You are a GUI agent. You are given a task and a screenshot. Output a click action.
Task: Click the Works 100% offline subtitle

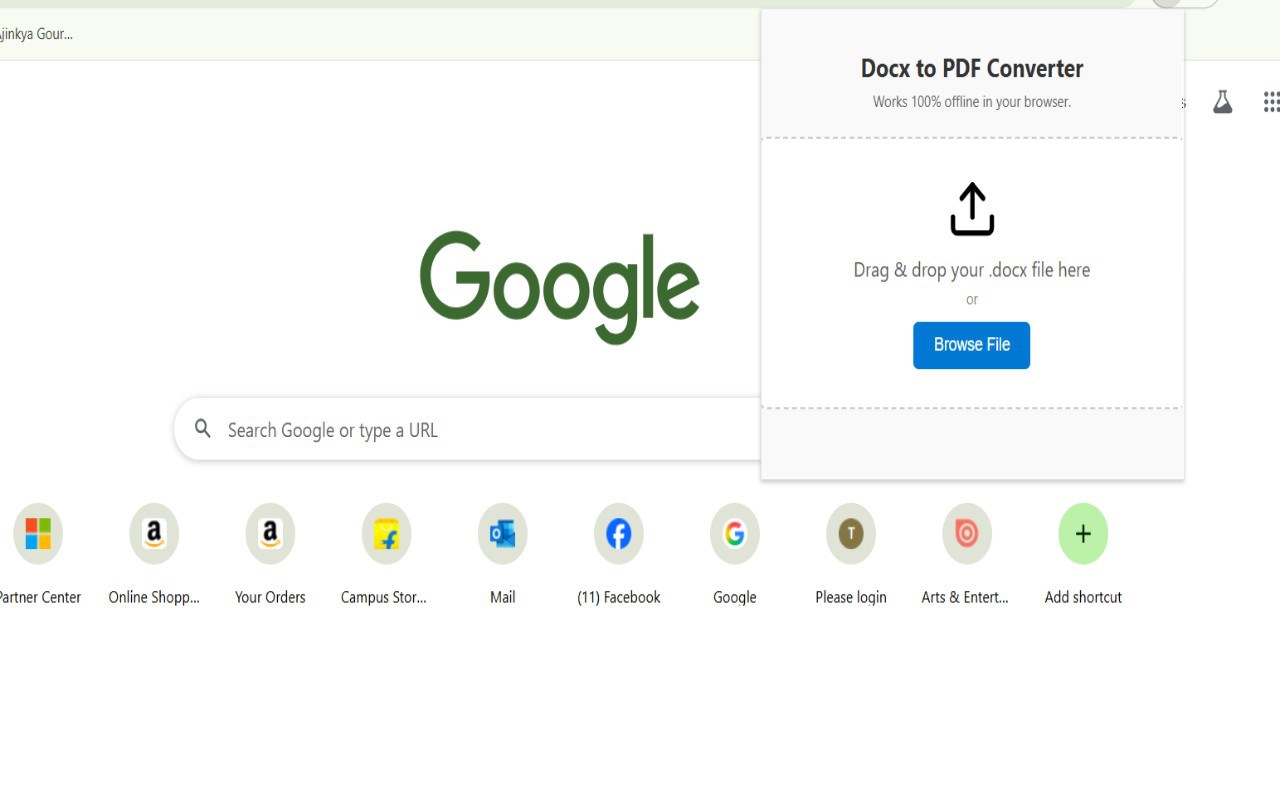[x=972, y=102]
